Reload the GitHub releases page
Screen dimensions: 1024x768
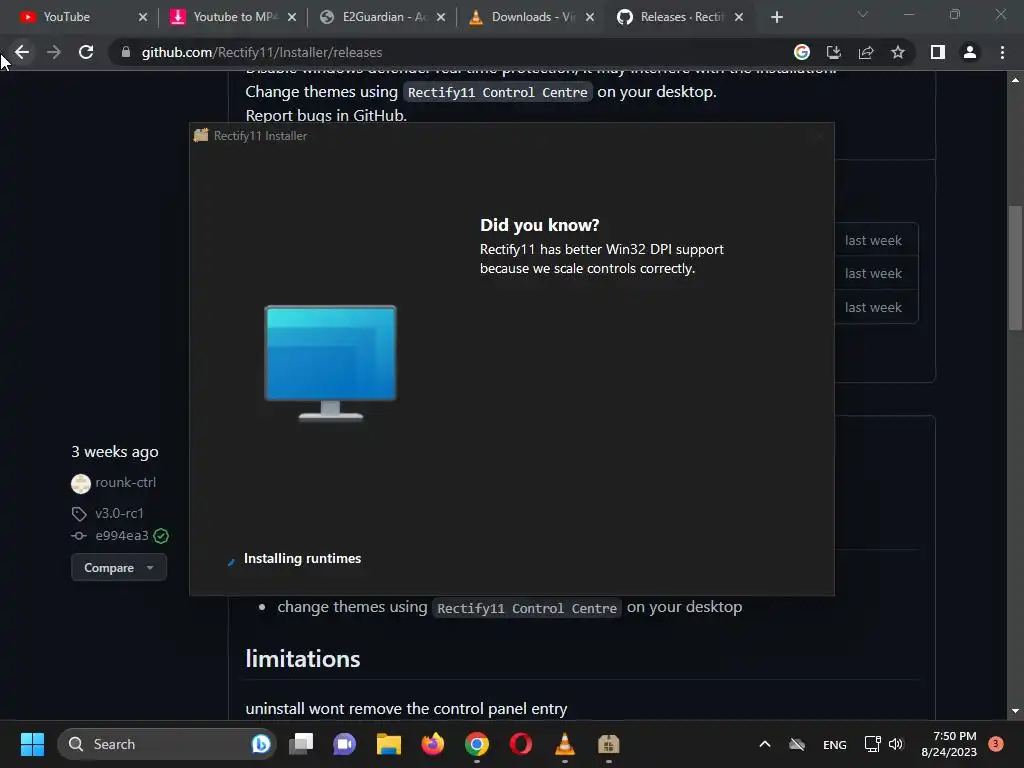pos(86,52)
